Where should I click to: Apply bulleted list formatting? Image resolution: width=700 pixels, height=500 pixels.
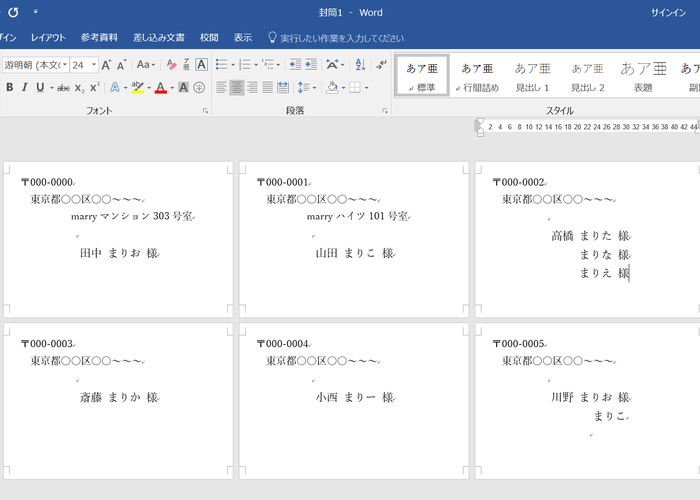(x=220, y=65)
